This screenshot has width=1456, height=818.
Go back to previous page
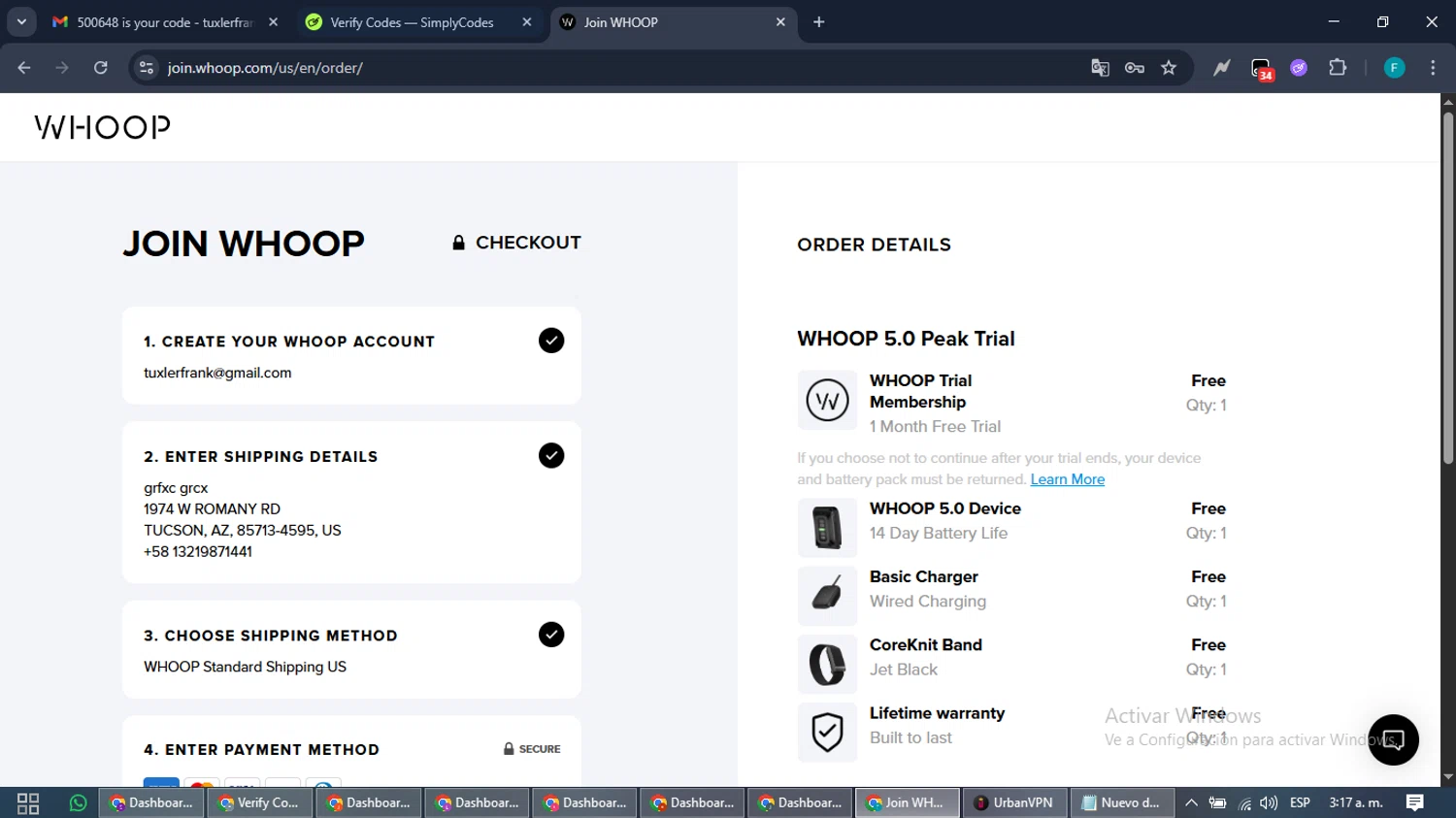[x=24, y=68]
